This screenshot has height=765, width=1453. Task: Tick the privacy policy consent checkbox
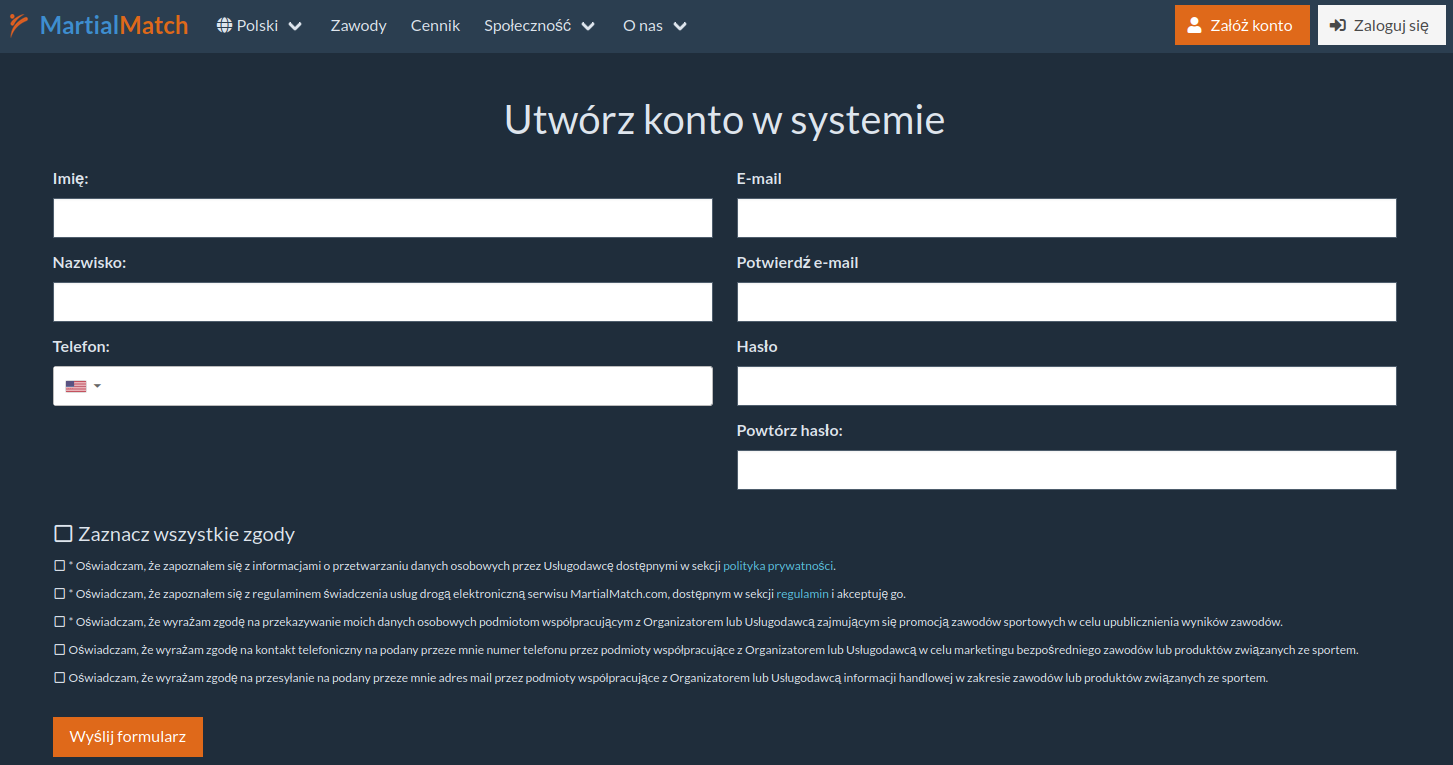(x=59, y=566)
